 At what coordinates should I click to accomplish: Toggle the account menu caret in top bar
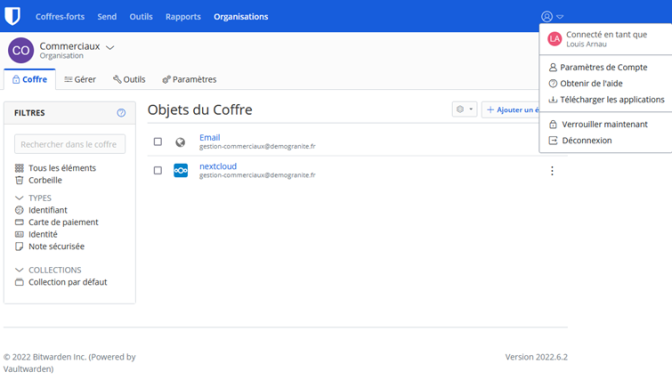point(560,17)
